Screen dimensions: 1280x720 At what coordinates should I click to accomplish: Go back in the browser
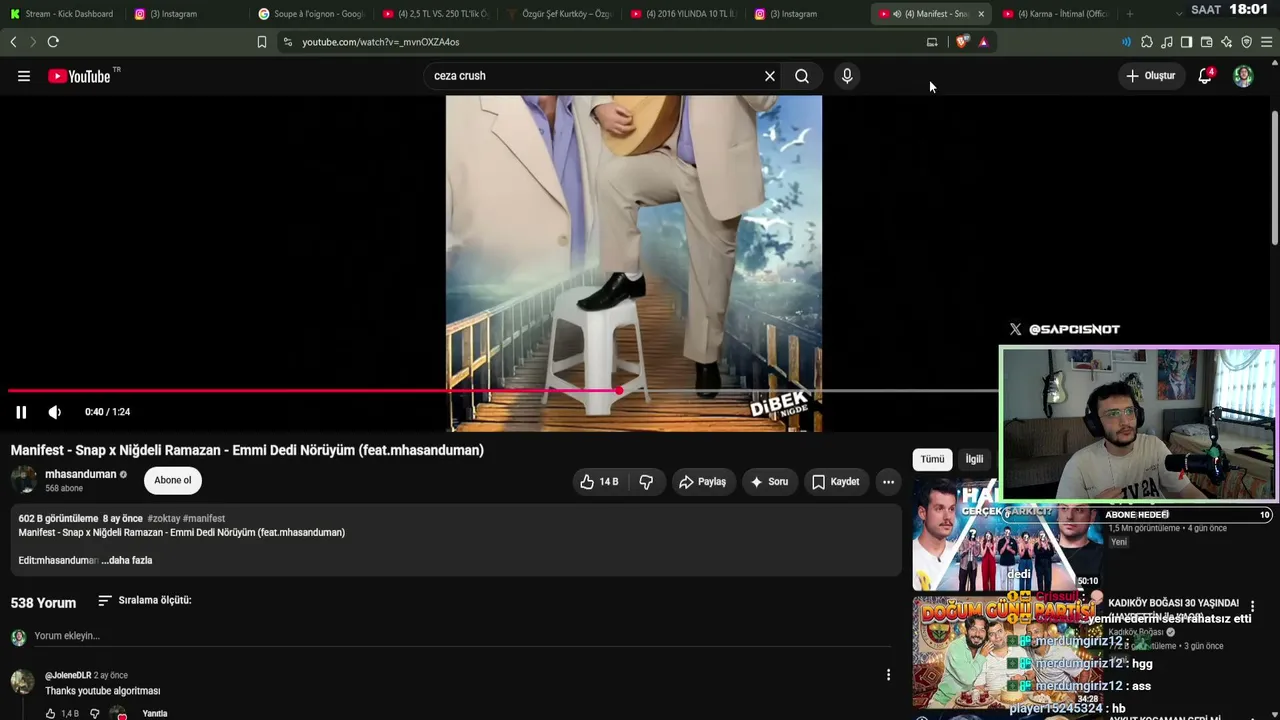(x=13, y=42)
